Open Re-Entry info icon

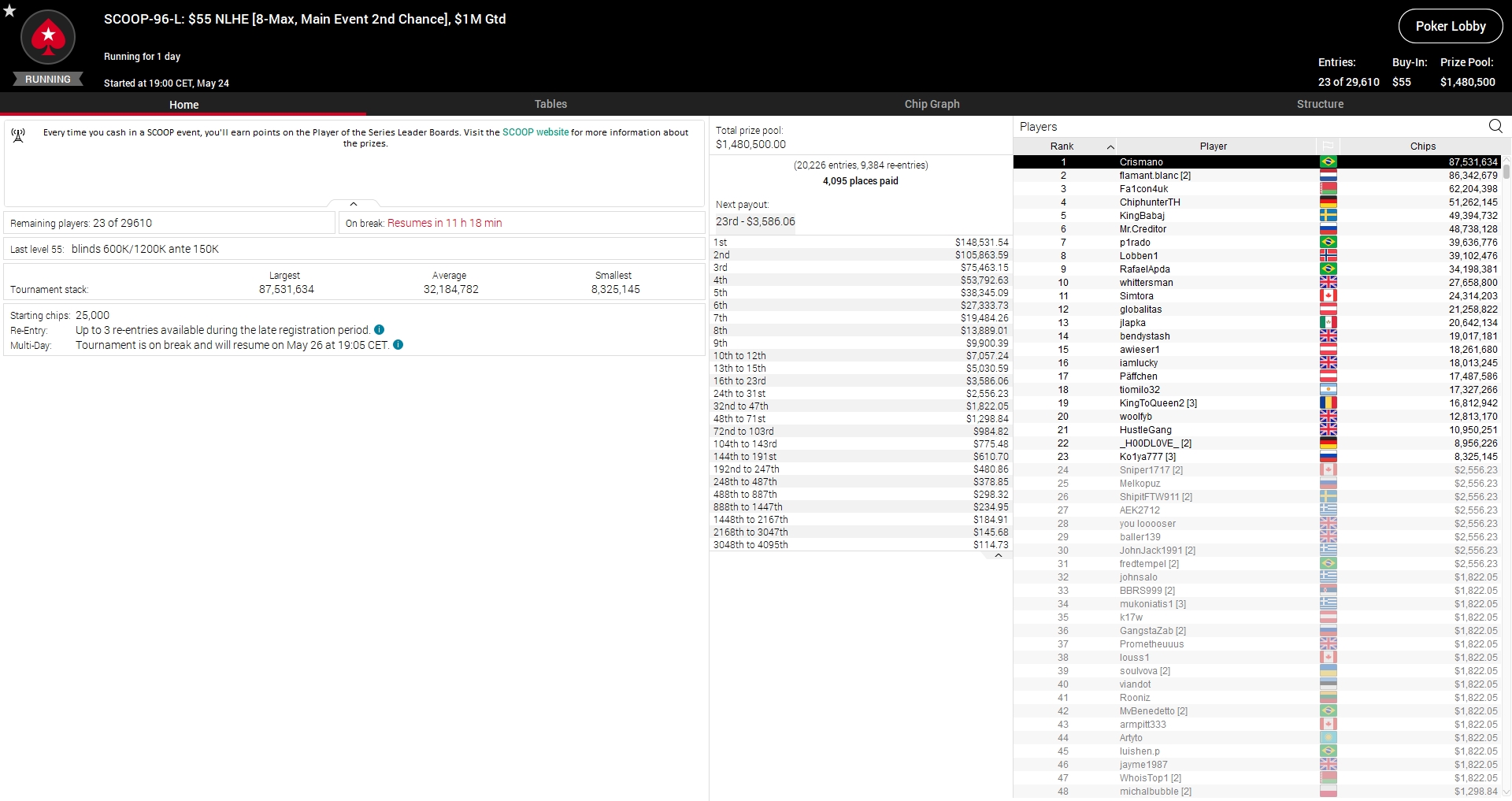379,330
